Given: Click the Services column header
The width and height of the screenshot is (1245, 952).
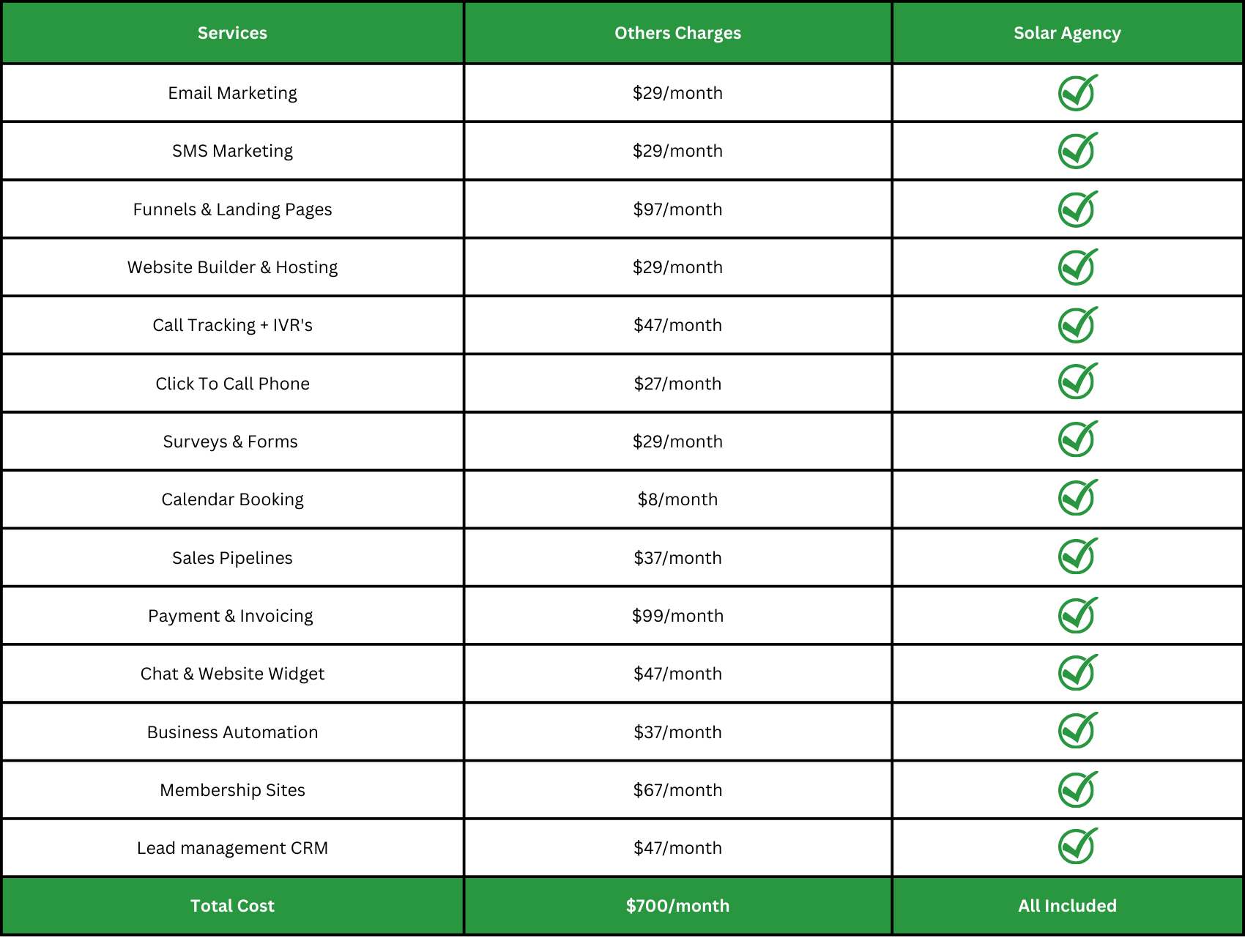Looking at the screenshot, I should 232,33.
